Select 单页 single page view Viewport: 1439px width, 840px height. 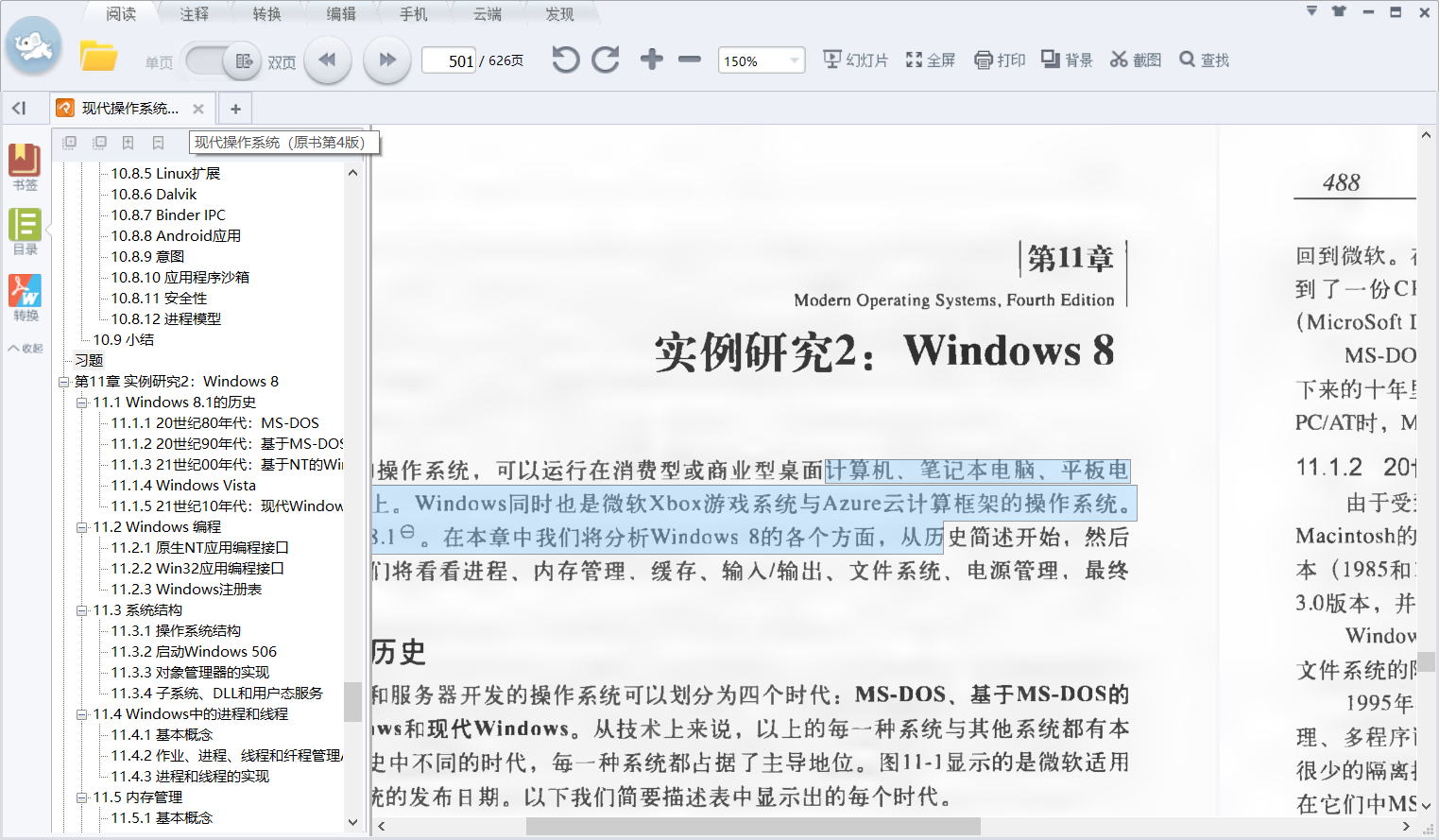click(159, 62)
